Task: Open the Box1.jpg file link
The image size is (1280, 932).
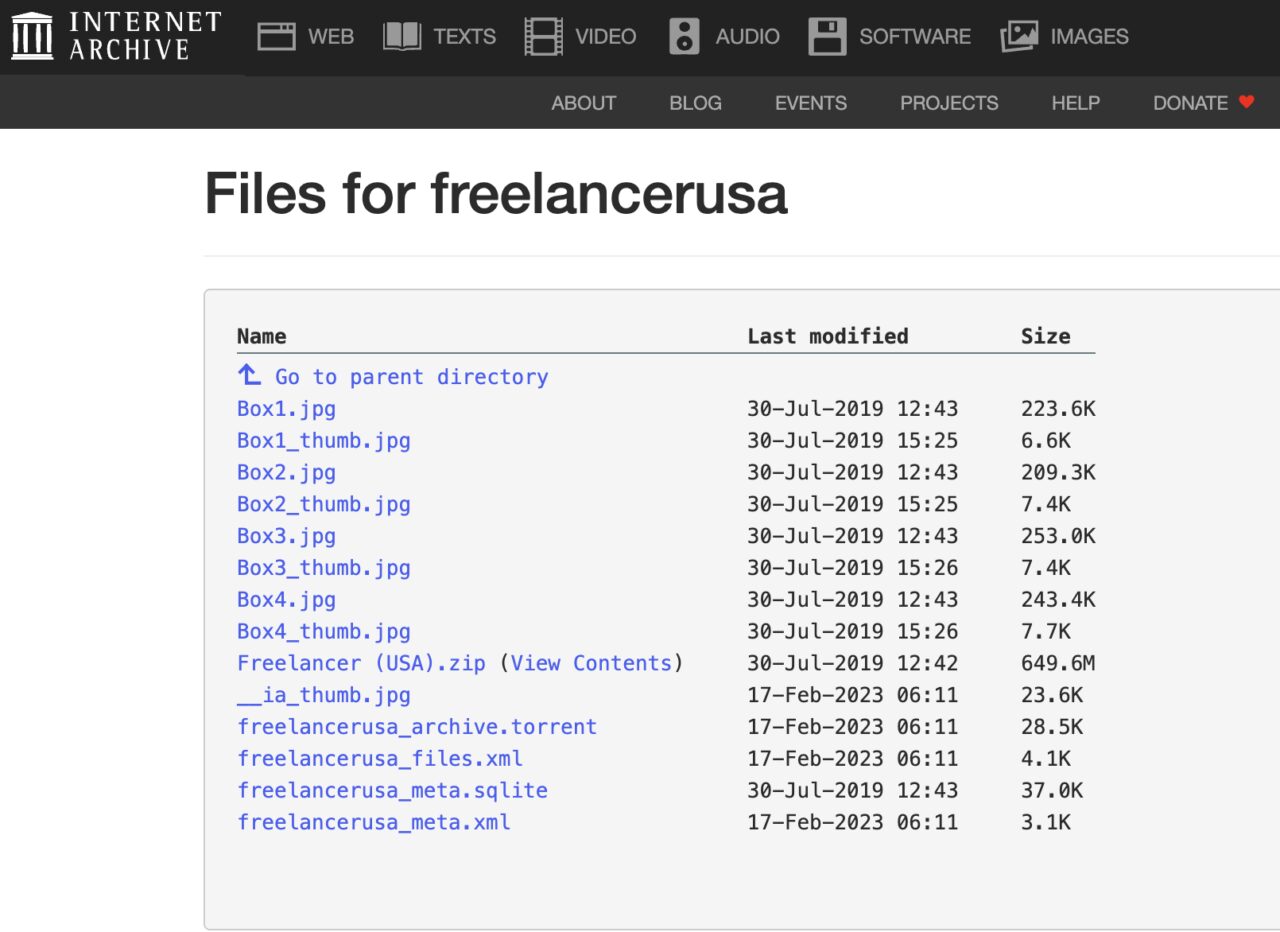Action: click(286, 408)
